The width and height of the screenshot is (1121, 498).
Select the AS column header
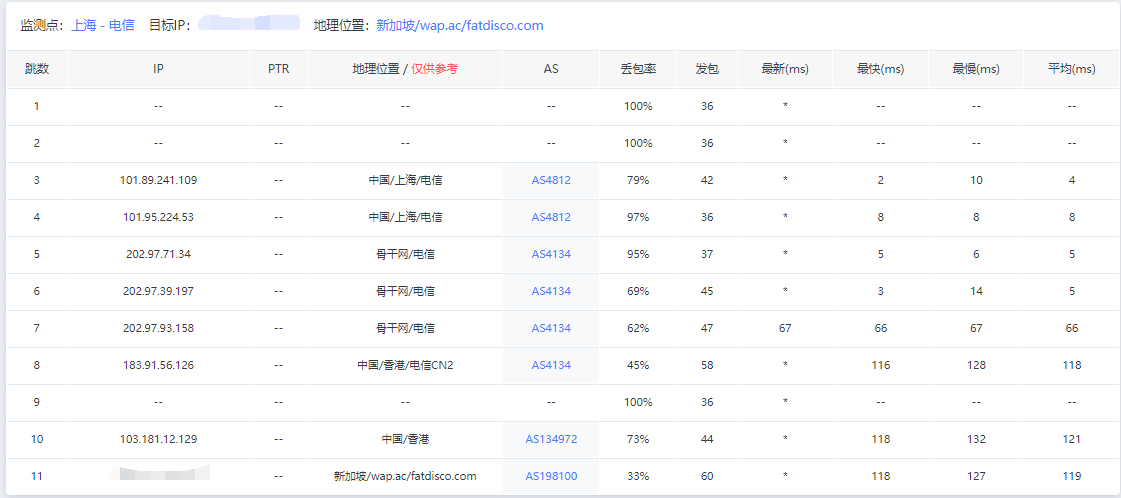[551, 69]
